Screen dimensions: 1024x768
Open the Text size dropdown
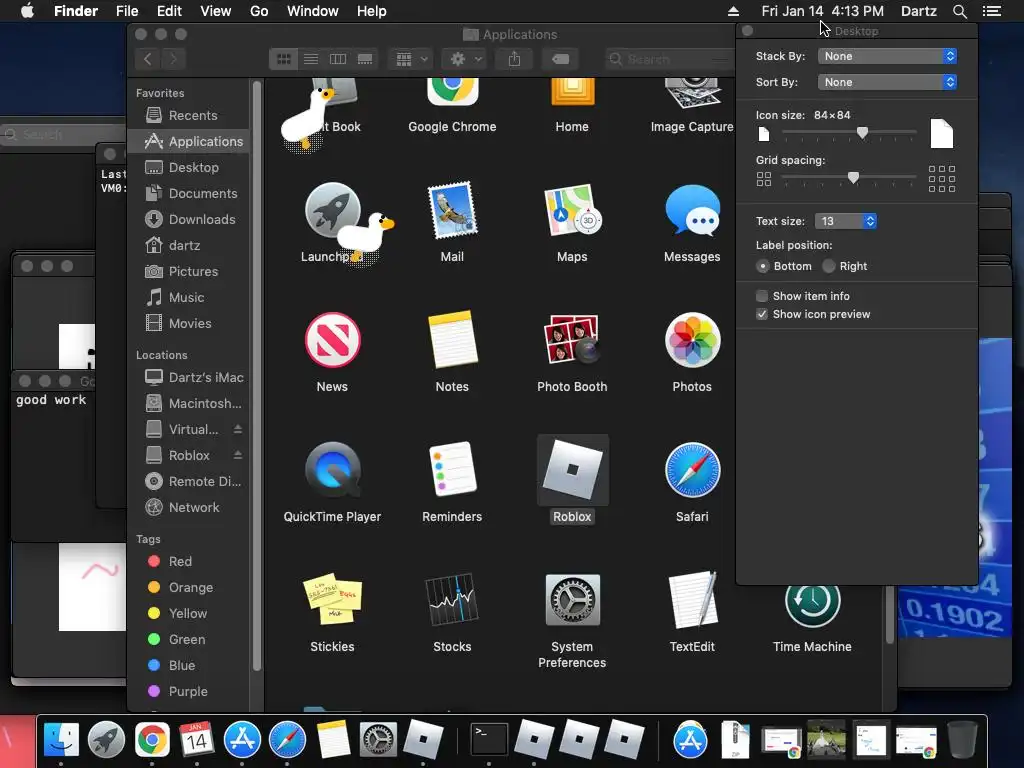point(846,221)
